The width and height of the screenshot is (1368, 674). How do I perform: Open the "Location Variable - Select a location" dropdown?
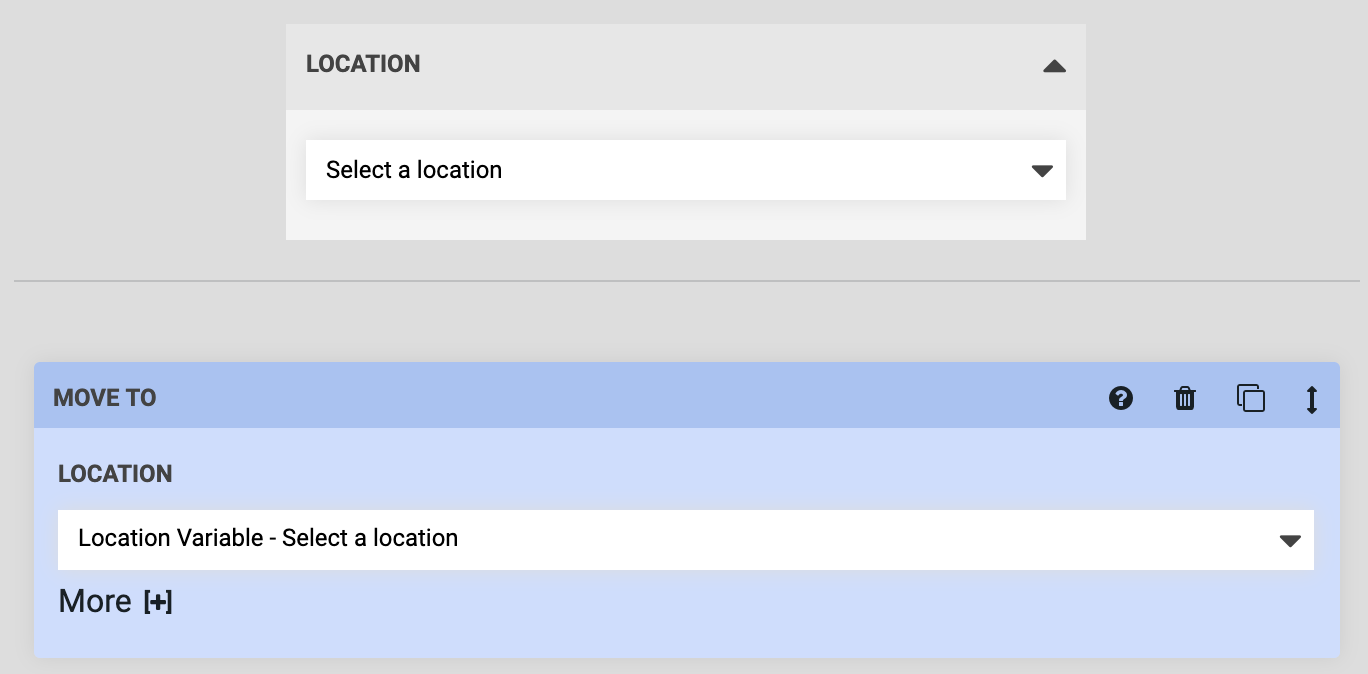[685, 540]
